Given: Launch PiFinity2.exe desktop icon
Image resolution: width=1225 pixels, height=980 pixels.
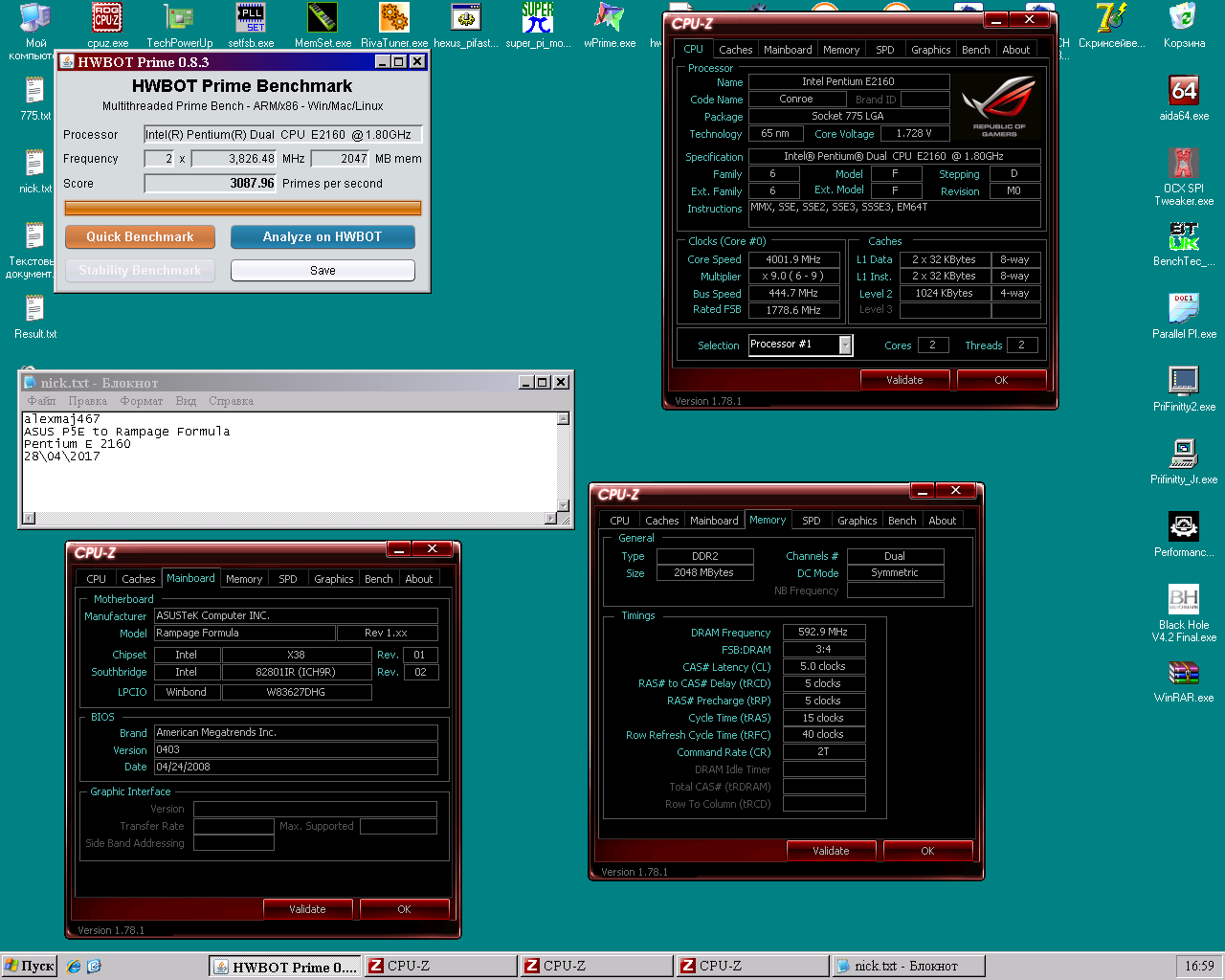Looking at the screenshot, I should click(1184, 390).
